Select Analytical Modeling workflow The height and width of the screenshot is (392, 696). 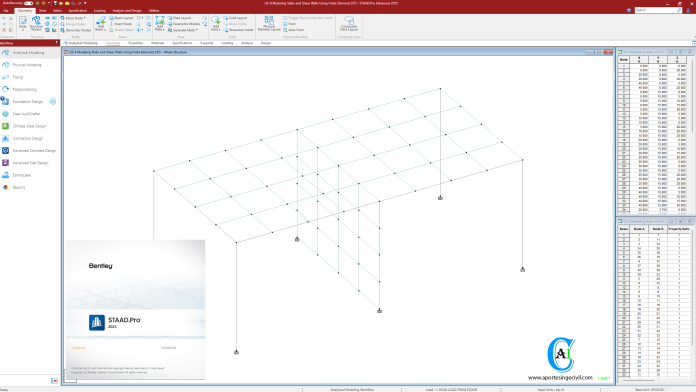pos(30,52)
